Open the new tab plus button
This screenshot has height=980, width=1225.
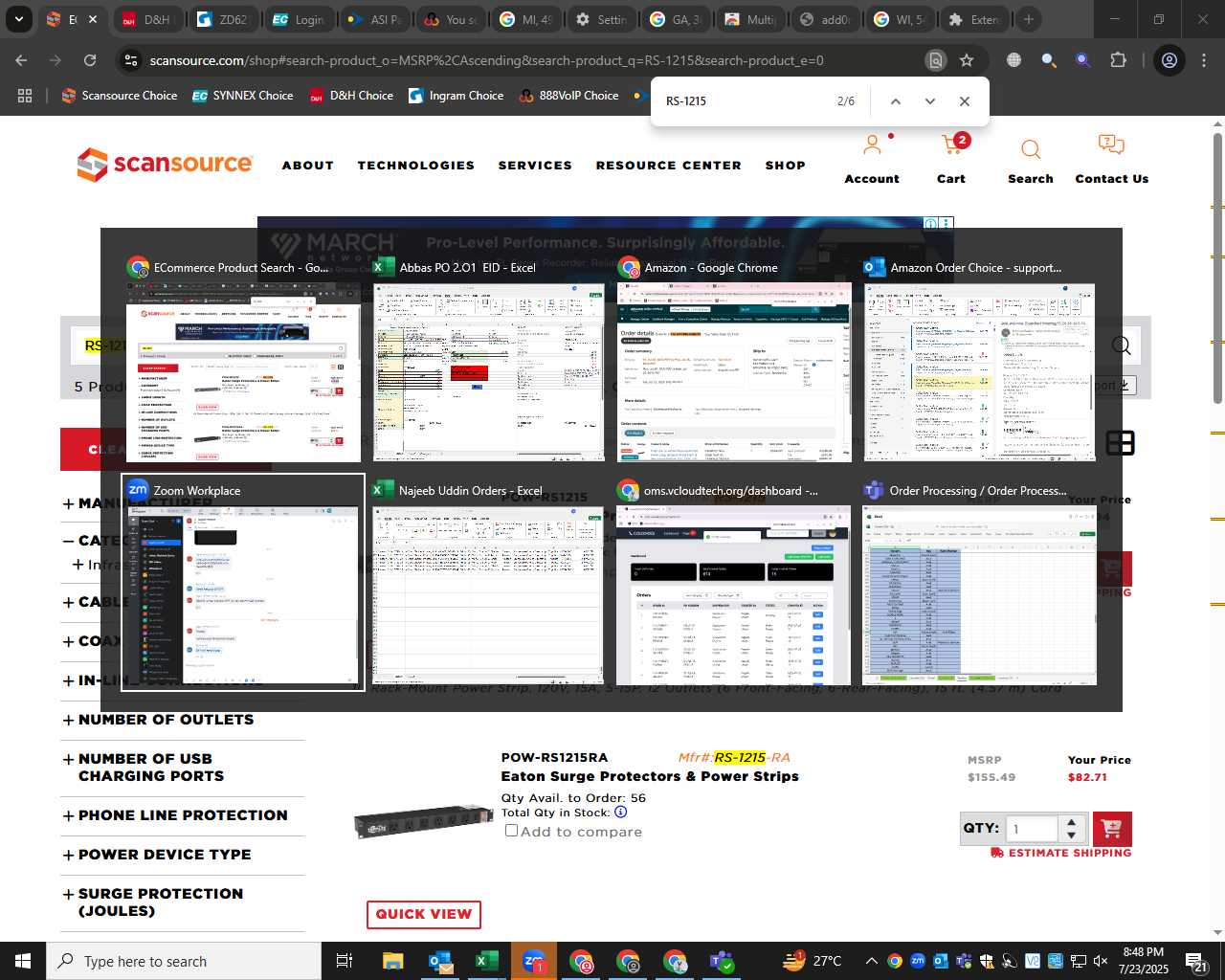tap(1028, 19)
